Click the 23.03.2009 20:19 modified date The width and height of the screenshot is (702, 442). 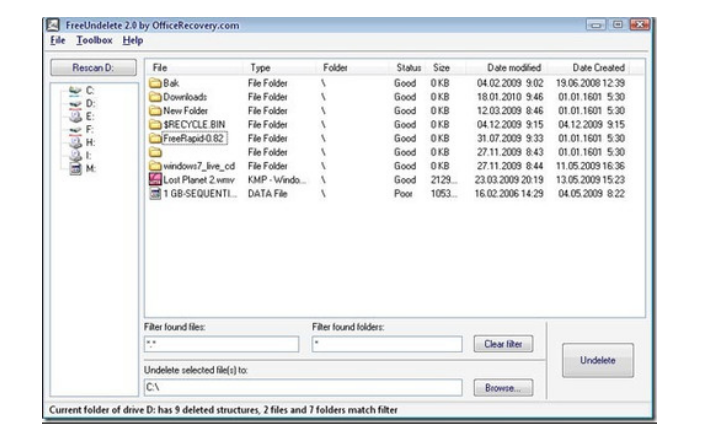[x=509, y=180]
